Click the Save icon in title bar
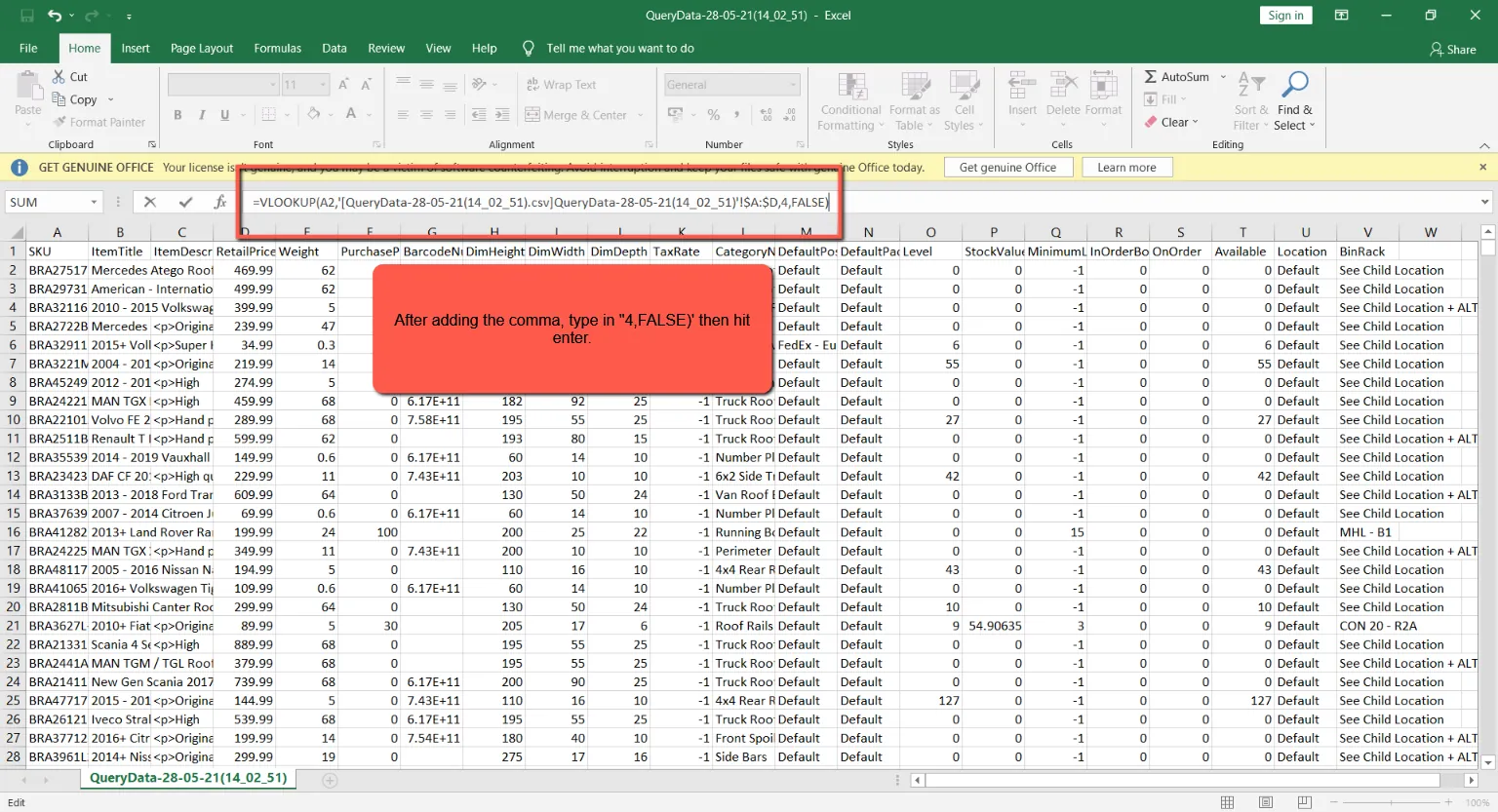 [27, 16]
